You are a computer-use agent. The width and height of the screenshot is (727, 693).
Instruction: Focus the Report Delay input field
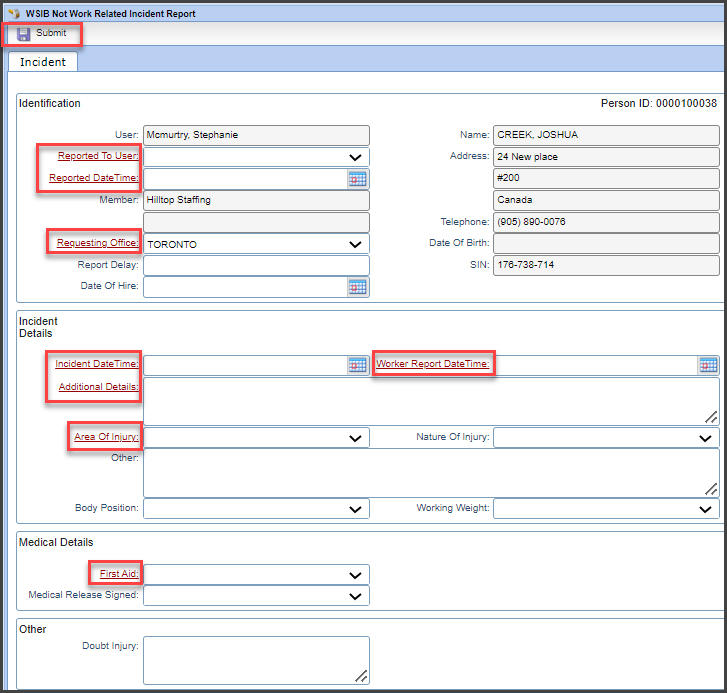coord(256,266)
